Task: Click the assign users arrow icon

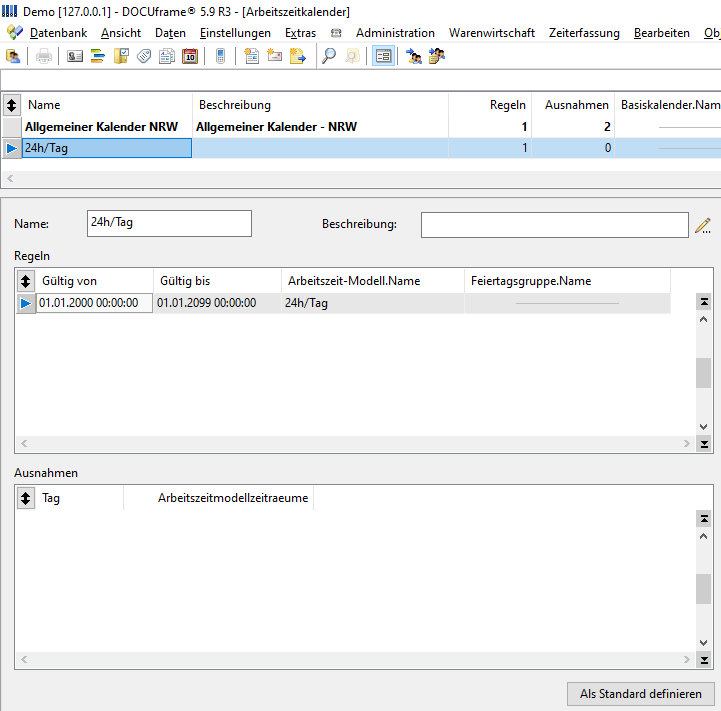Action: tap(414, 57)
